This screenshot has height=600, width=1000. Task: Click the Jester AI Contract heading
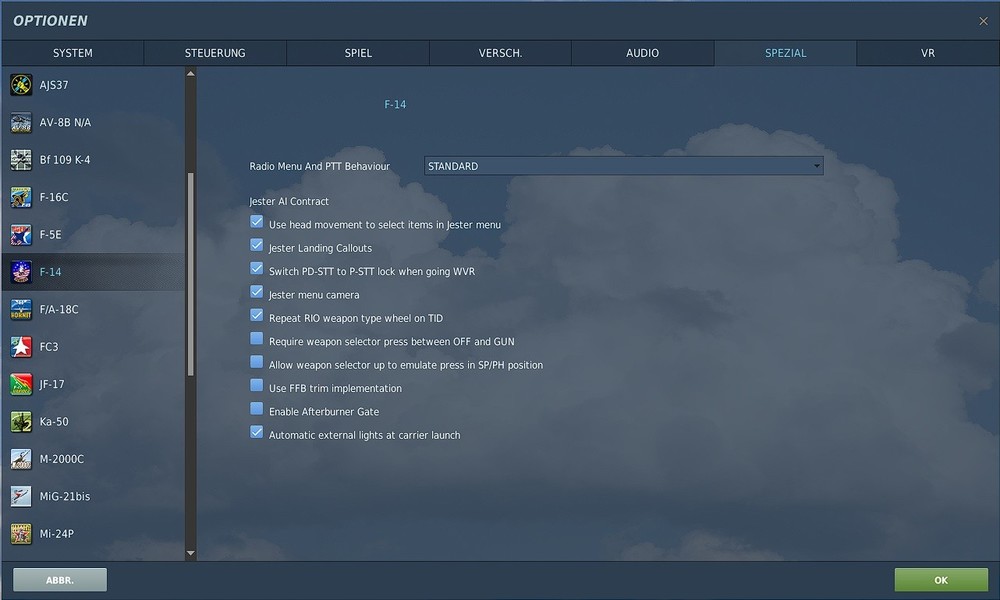(289, 201)
